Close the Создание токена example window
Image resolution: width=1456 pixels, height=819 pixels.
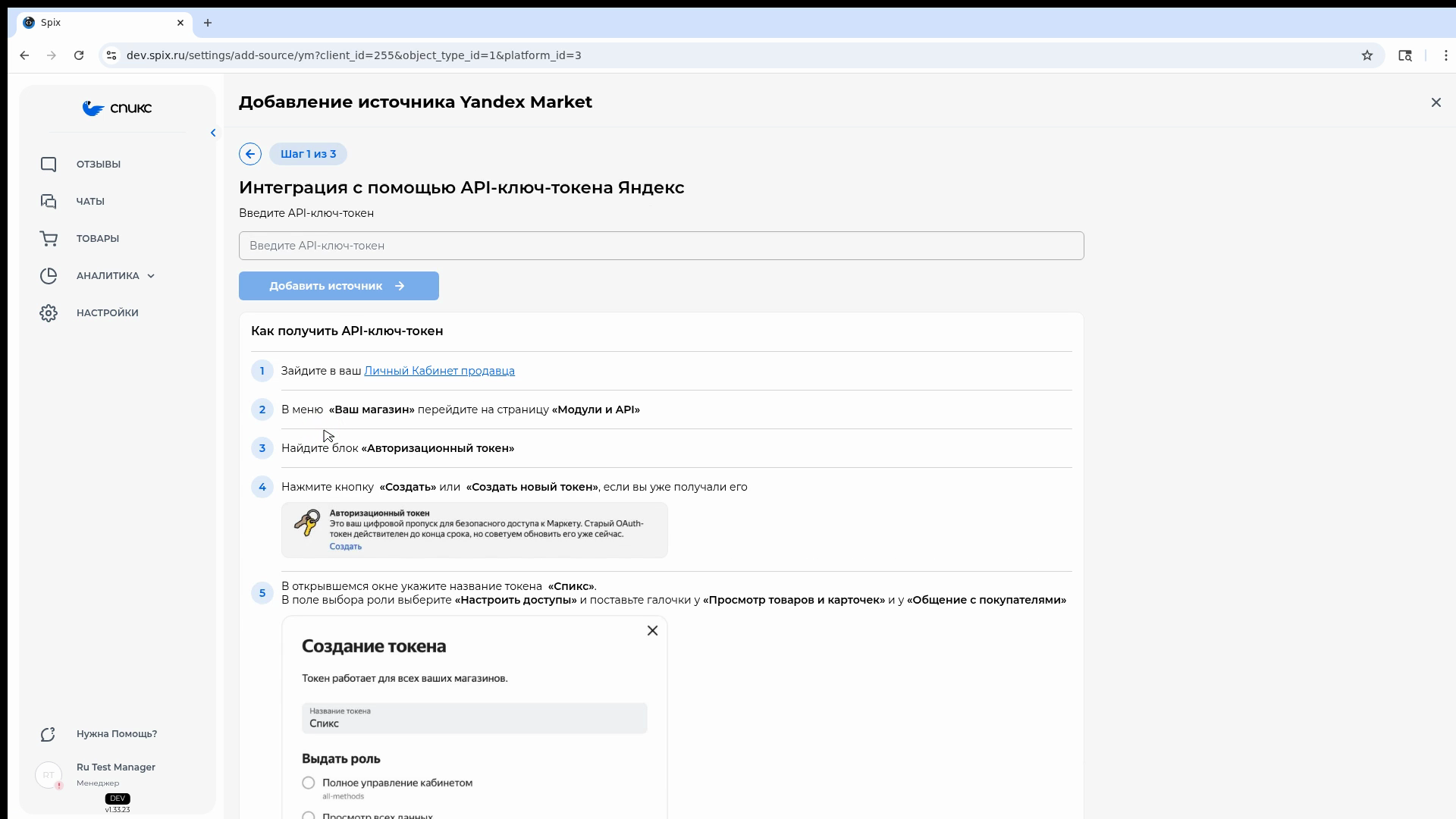point(652,631)
